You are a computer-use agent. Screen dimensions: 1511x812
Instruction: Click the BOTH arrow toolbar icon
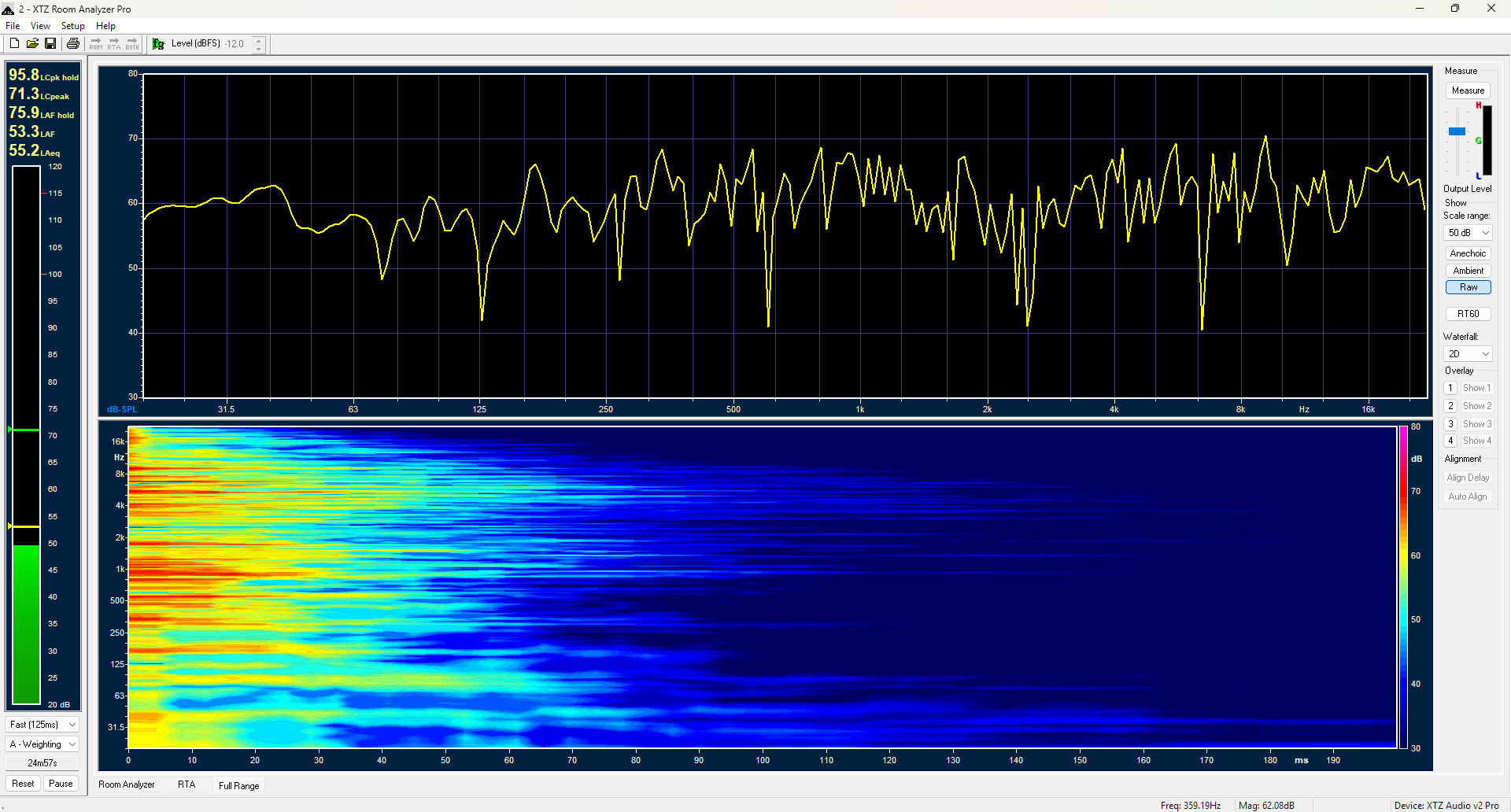point(132,43)
